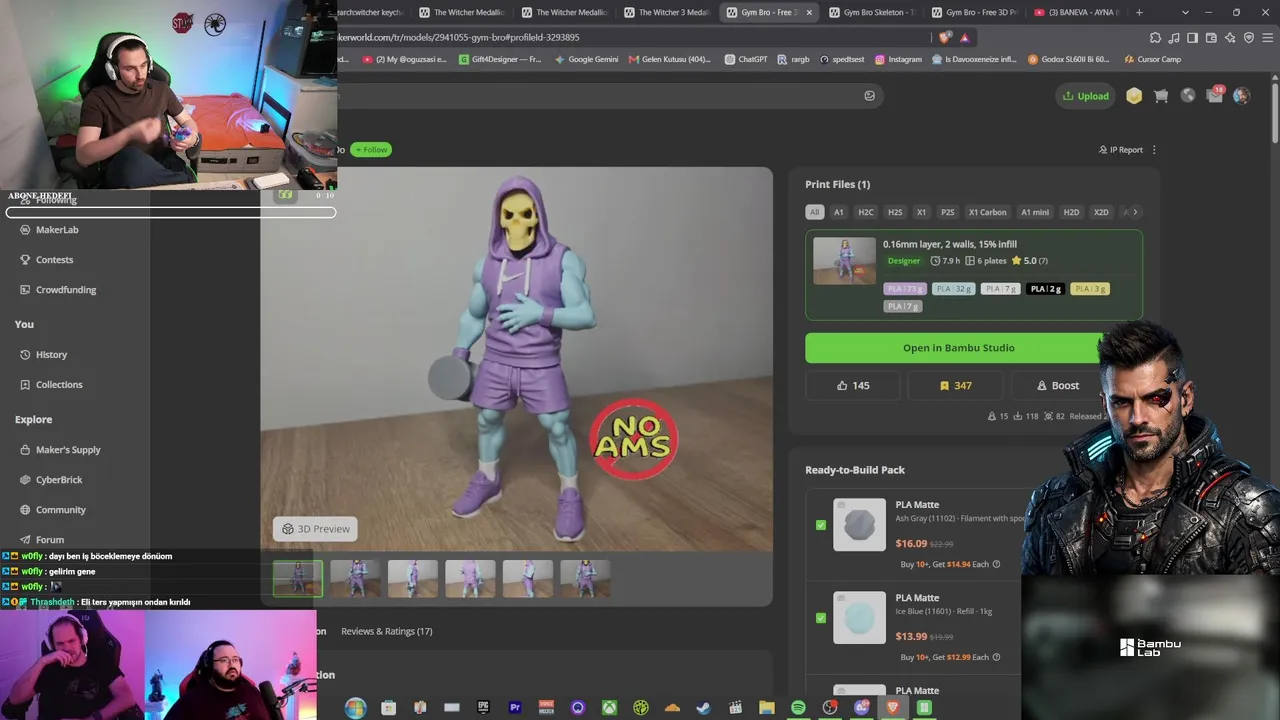Go to Contests in the sidebar
The width and height of the screenshot is (1280, 720).
55,260
